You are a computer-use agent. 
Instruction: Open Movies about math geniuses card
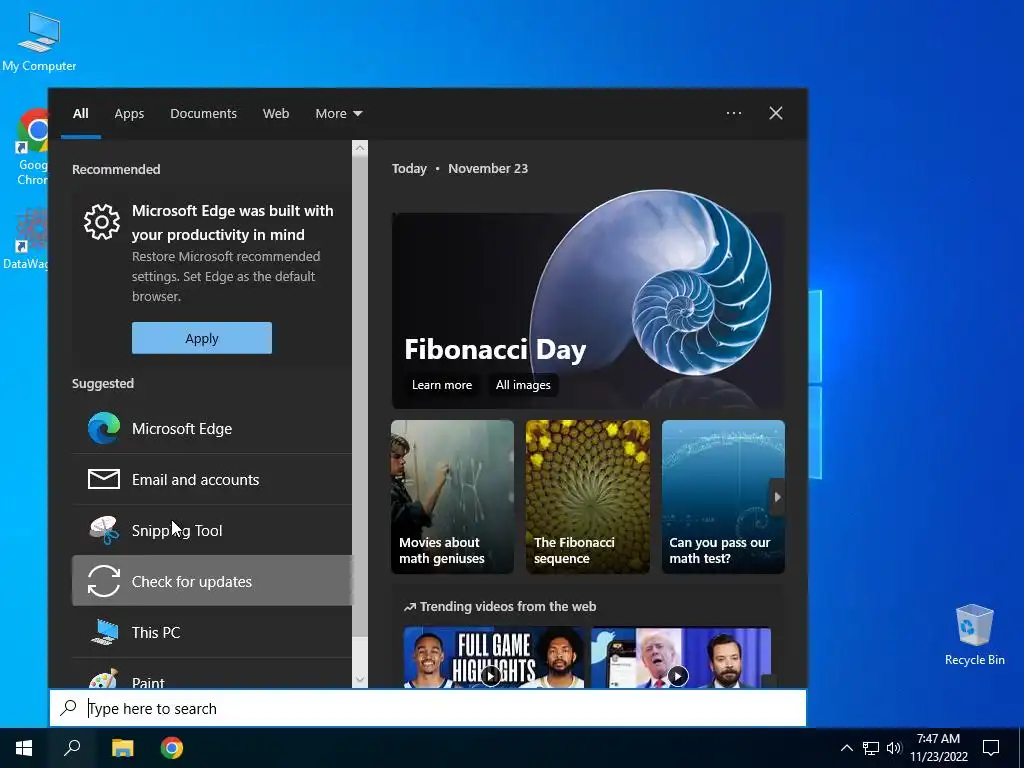(453, 497)
